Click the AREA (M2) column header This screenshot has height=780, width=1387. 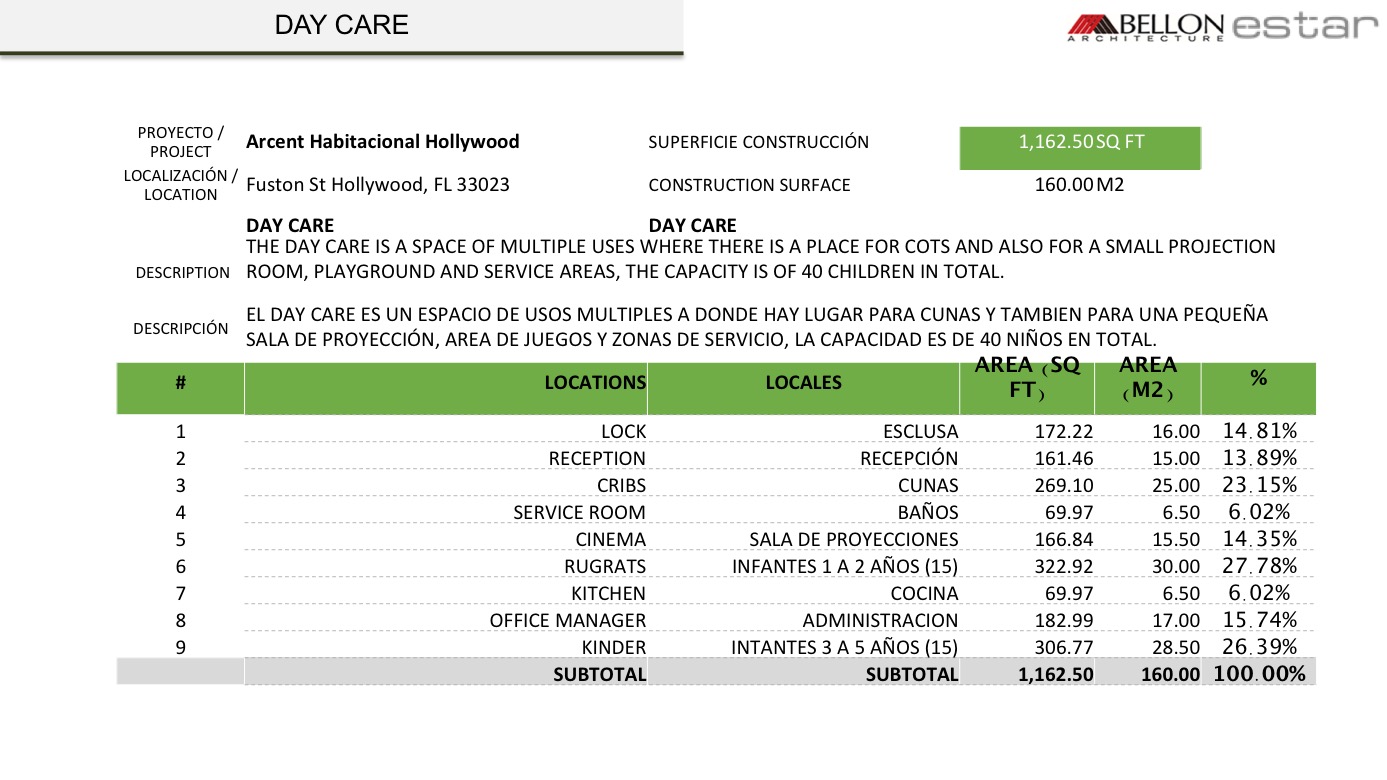[1147, 379]
